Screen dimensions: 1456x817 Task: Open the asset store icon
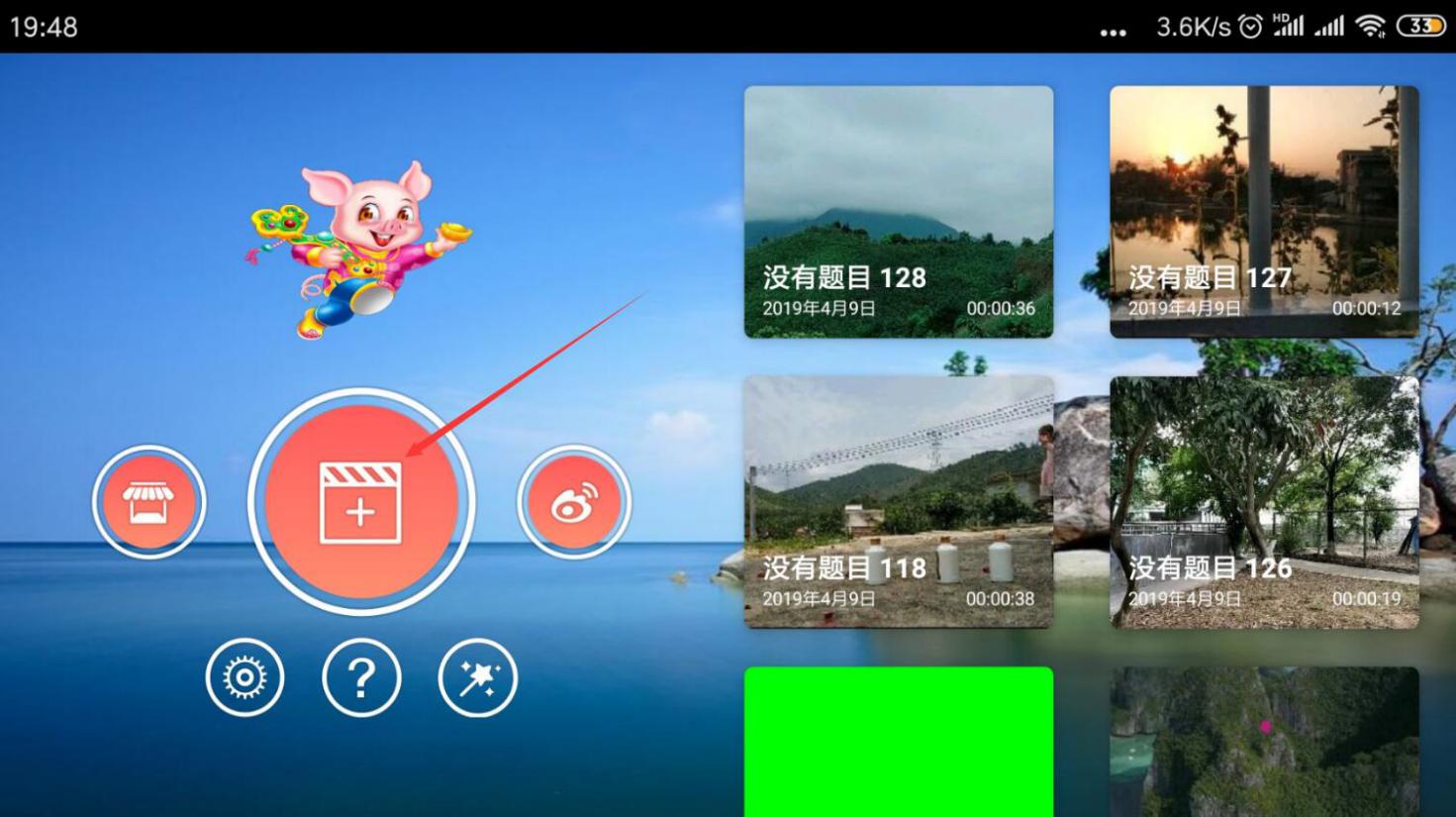click(148, 502)
